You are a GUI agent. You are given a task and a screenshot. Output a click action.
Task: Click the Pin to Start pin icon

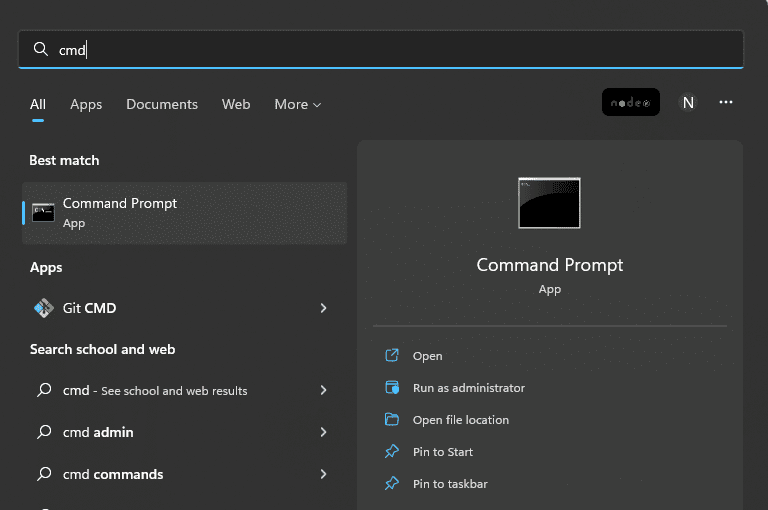[392, 451]
